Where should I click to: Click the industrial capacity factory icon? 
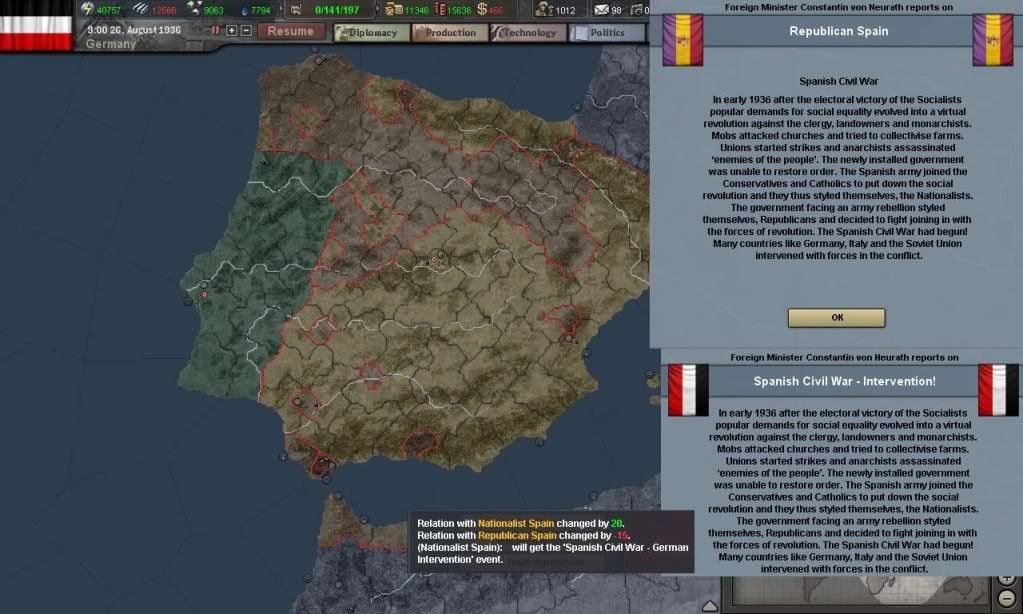click(295, 9)
